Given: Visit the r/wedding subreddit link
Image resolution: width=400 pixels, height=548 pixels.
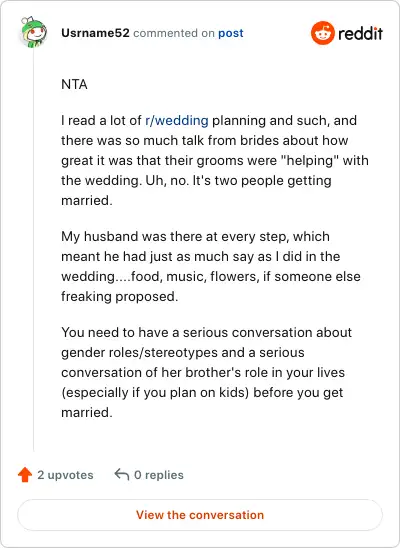Looking at the screenshot, I should coord(177,121).
